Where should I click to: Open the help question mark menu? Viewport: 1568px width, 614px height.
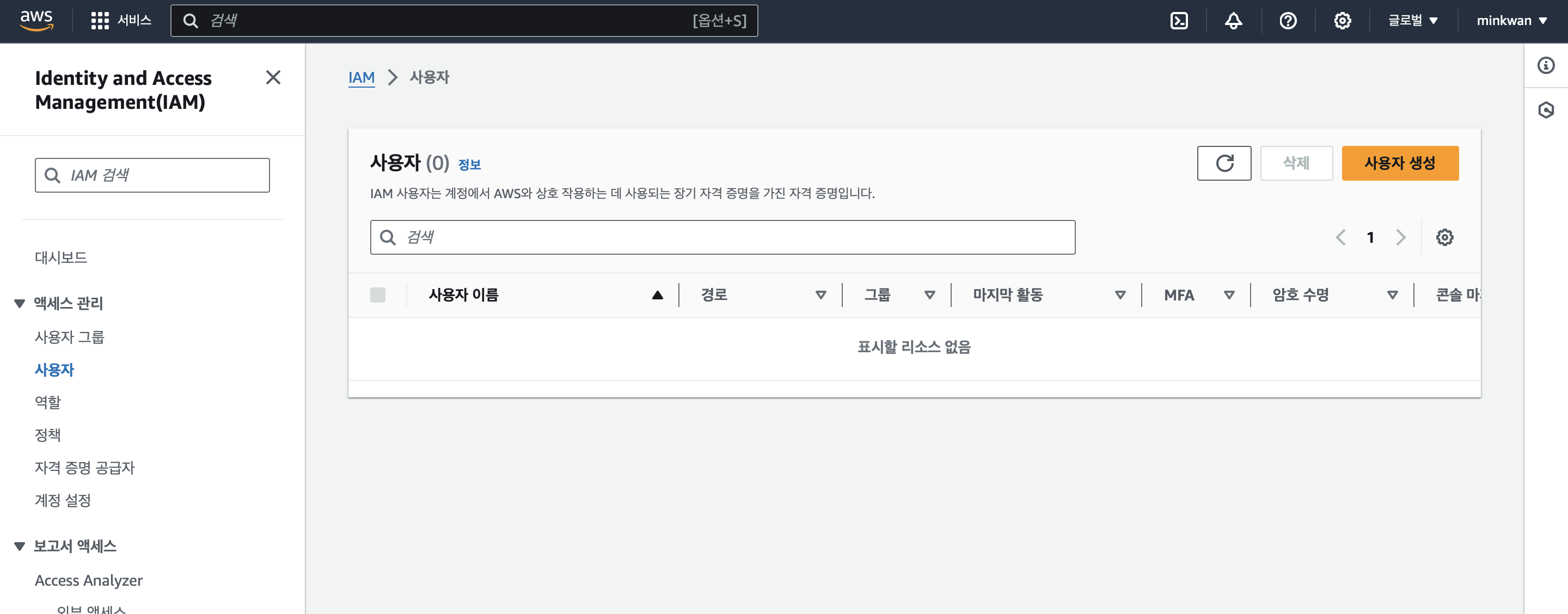coord(1288,21)
